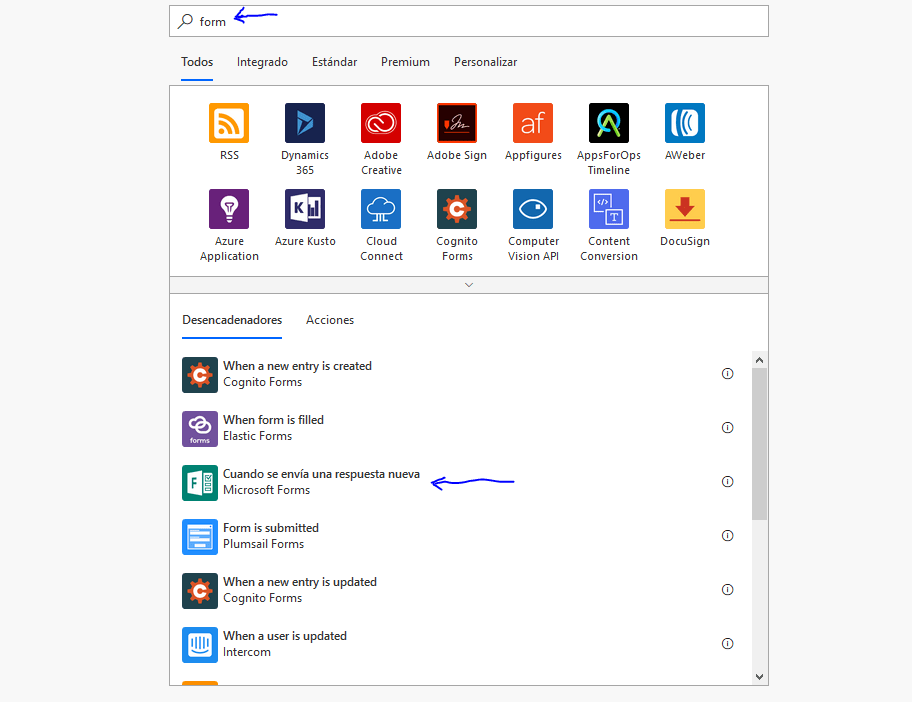Open the Desencadenadores tab
Screen dimensions: 912x702
[231, 320]
